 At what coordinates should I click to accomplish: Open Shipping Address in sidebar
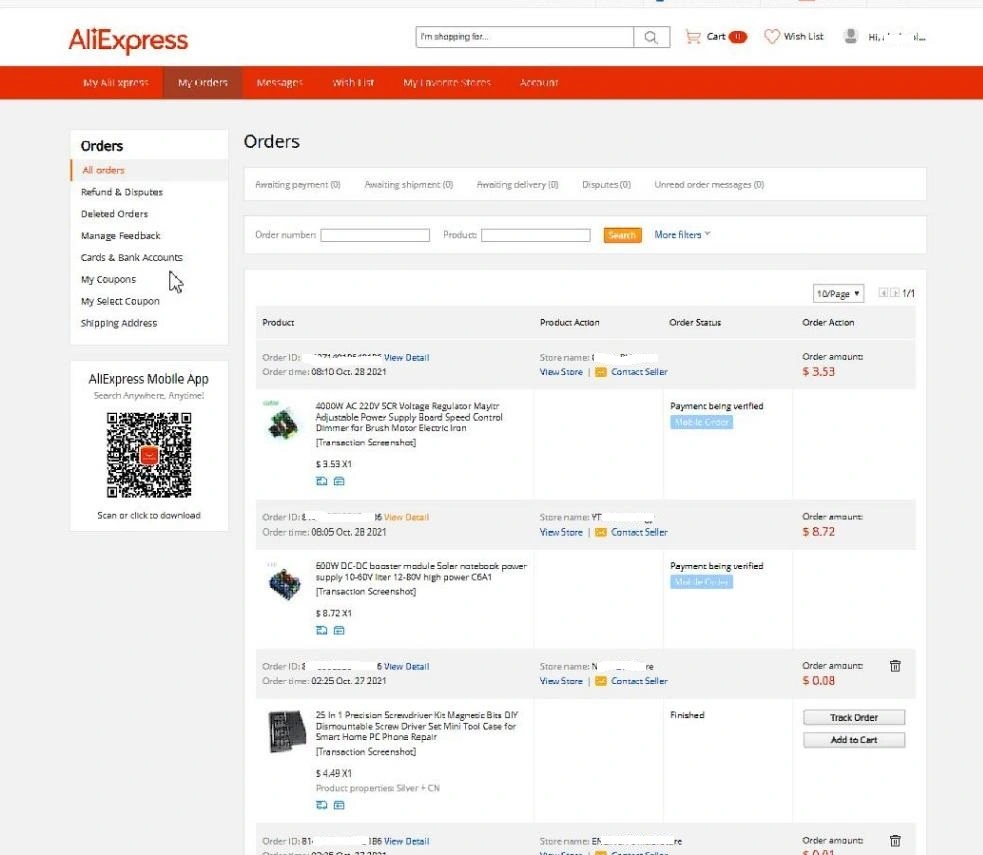tap(118, 323)
